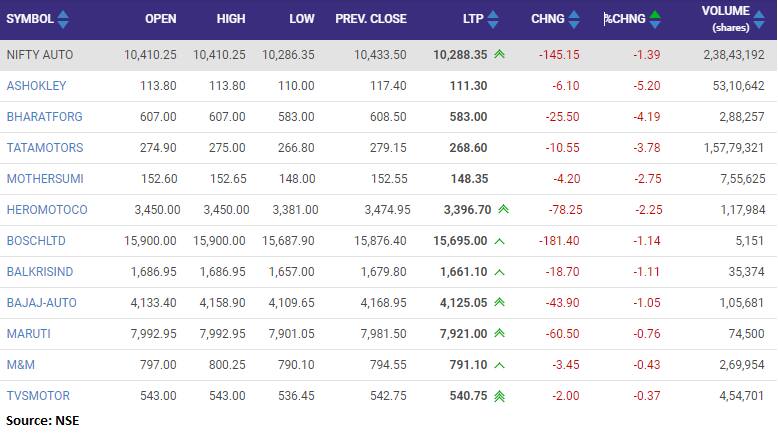Image resolution: width=778 pixels, height=435 pixels.
Task: Click M&M up-arrow indicator
Action: [499, 365]
